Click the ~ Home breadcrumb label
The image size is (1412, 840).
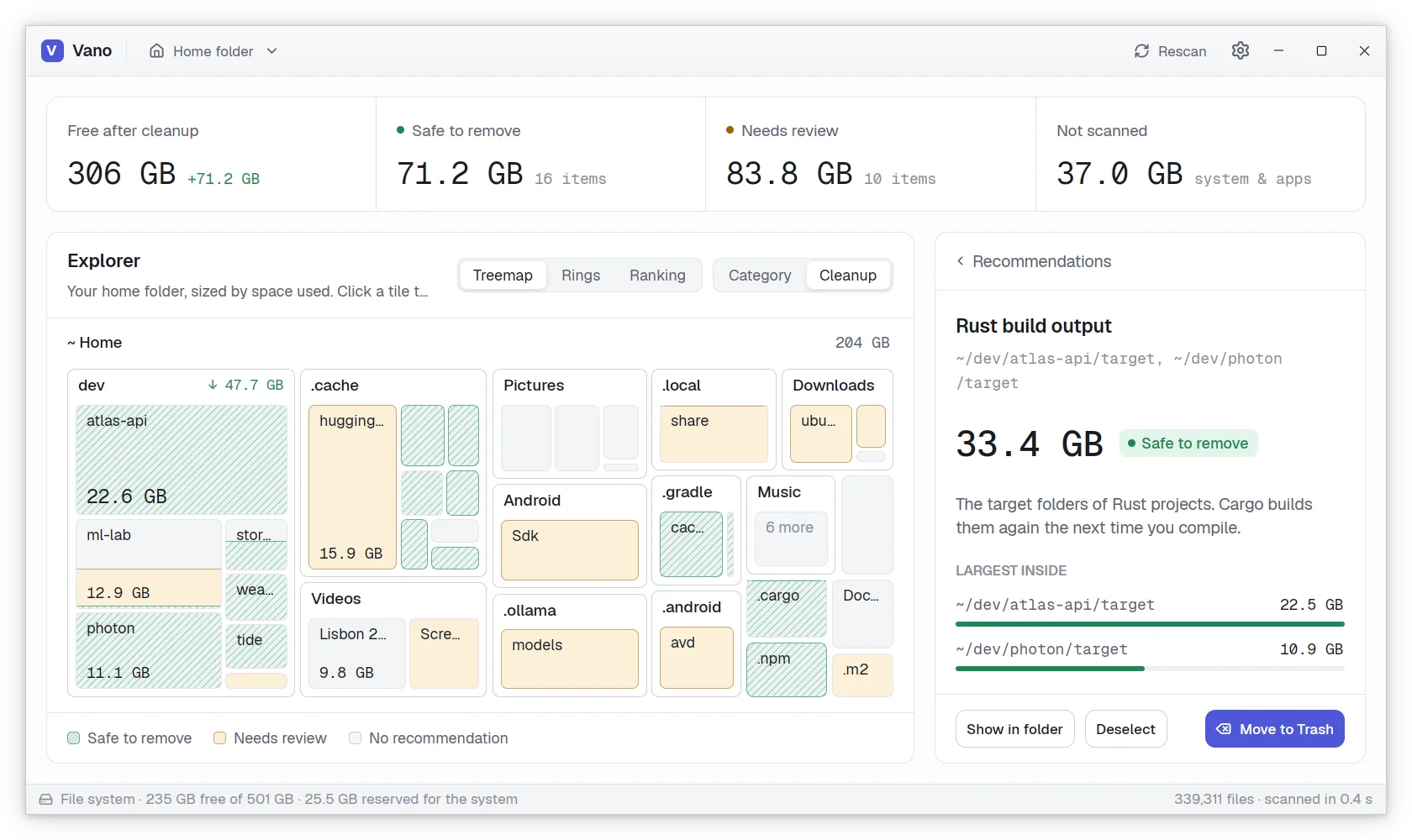pos(95,343)
